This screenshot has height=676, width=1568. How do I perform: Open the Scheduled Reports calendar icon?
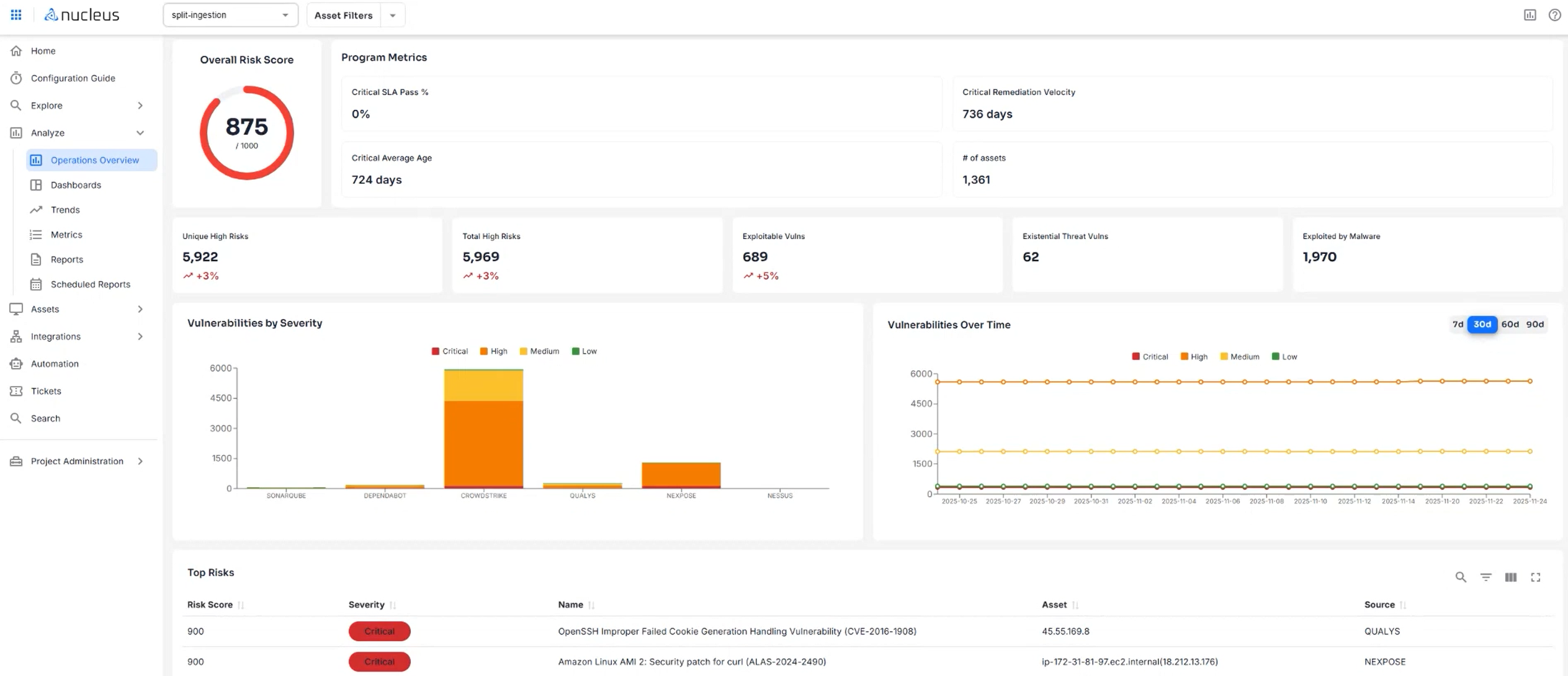[36, 284]
